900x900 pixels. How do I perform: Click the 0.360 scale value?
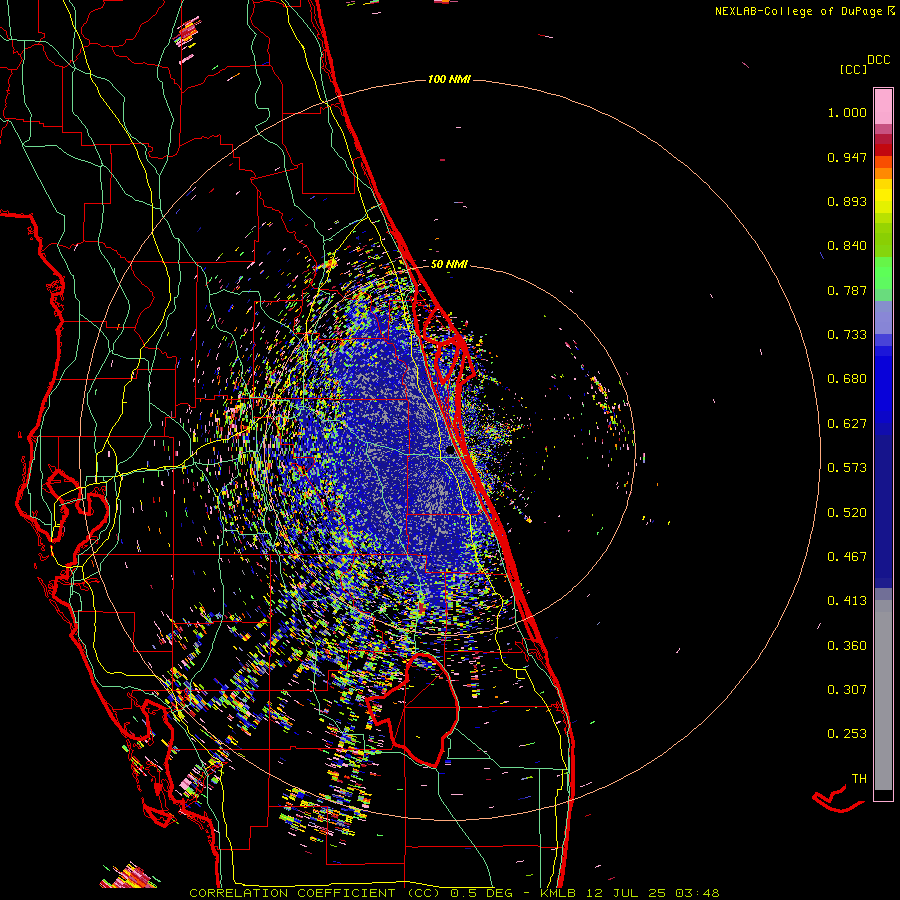pyautogui.click(x=847, y=646)
